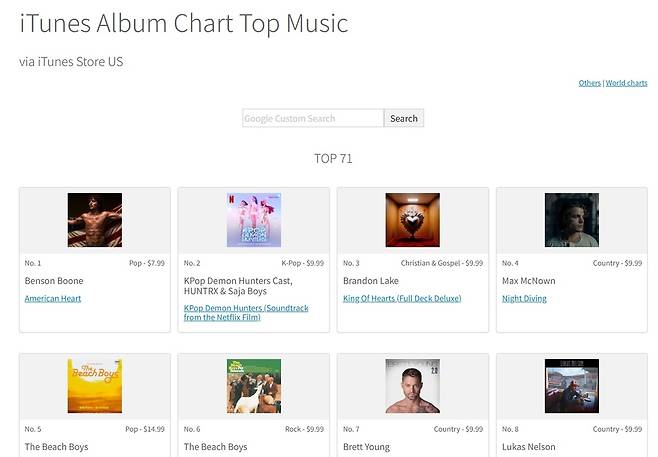The width and height of the screenshot is (658, 457).
Task: Go to the Others charts link
Action: click(589, 83)
